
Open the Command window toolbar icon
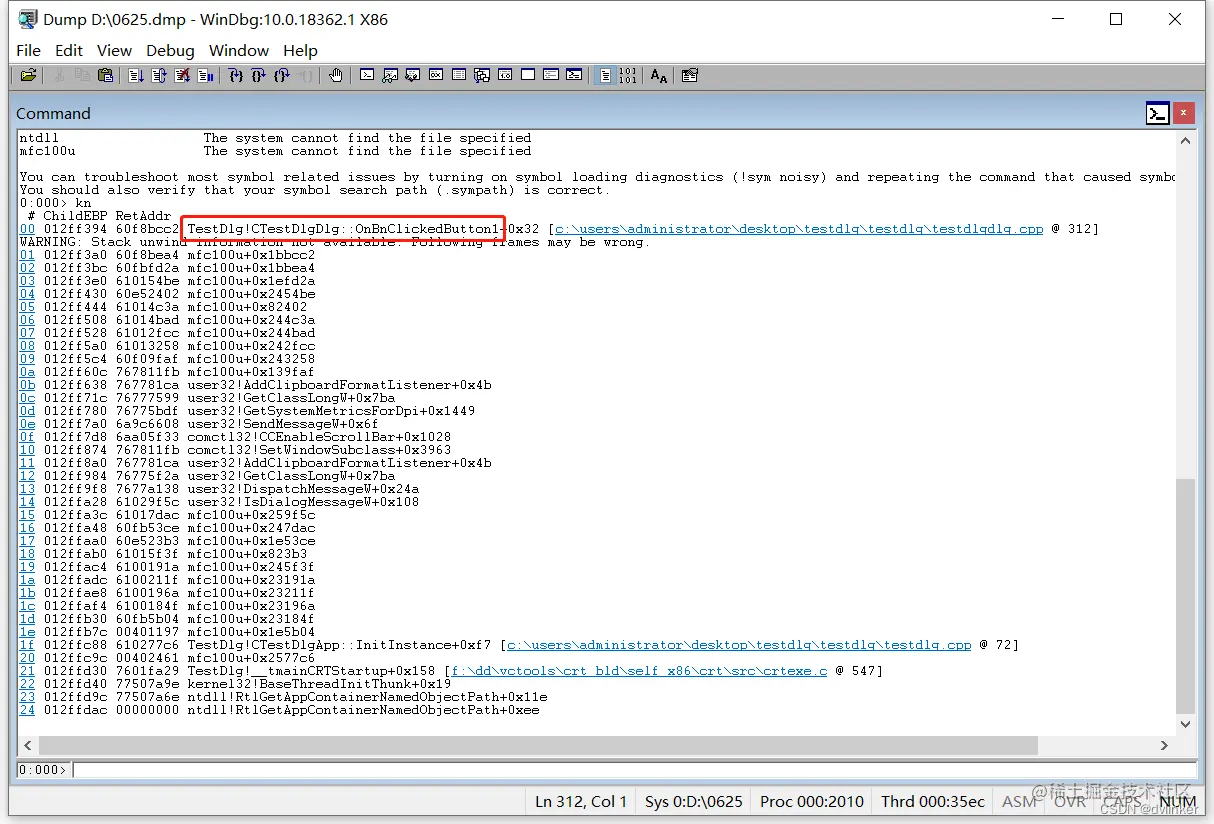pyautogui.click(x=367, y=75)
